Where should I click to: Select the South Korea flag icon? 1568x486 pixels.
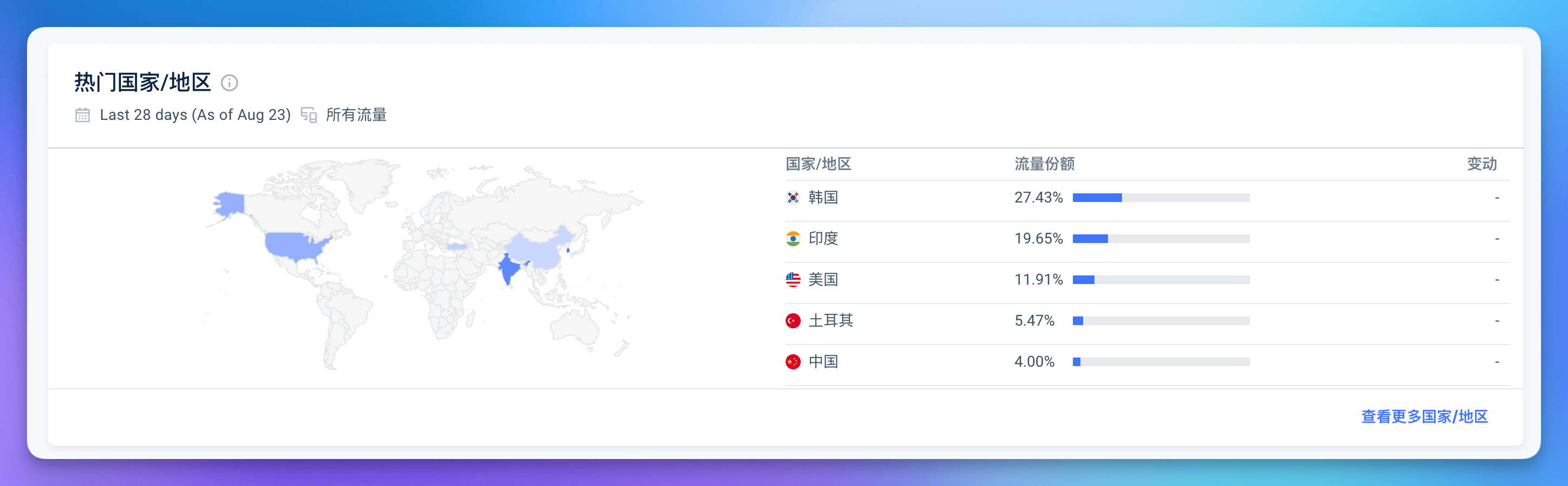coord(792,197)
